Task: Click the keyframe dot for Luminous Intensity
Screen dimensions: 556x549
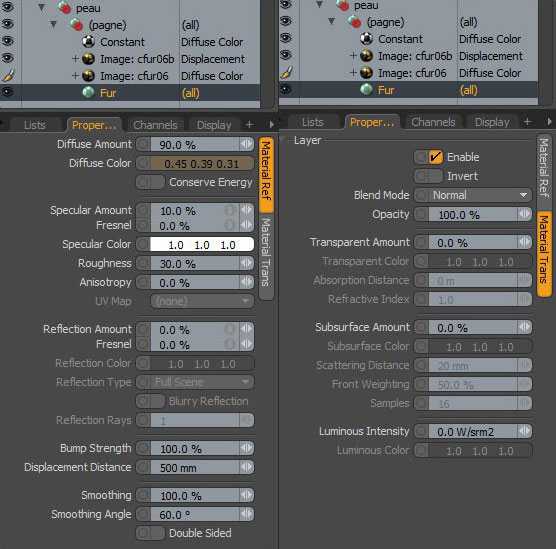Action: pyautogui.click(x=421, y=431)
